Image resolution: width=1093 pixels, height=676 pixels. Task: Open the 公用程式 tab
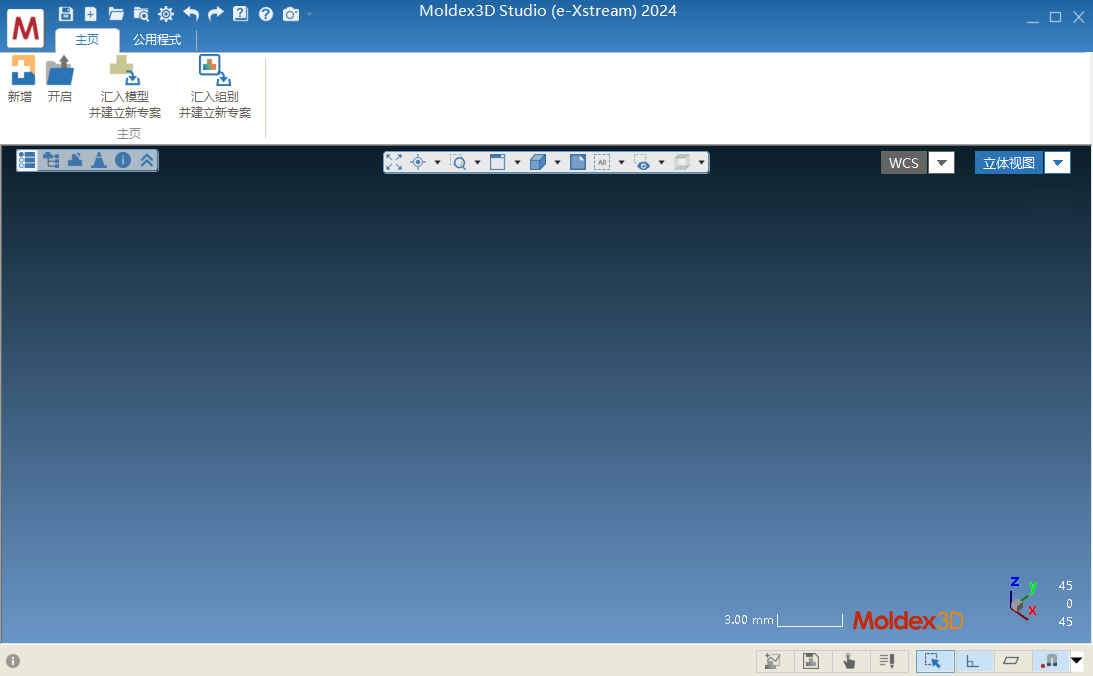pyautogui.click(x=158, y=40)
